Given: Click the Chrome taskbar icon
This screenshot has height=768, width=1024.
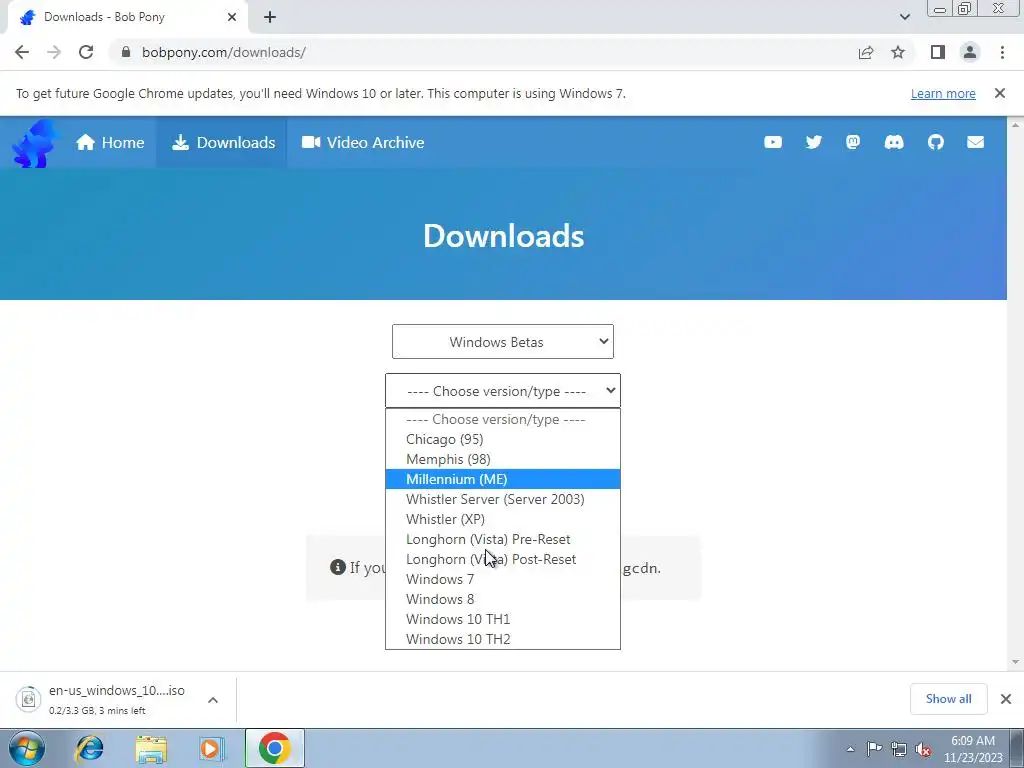Looking at the screenshot, I should (274, 748).
